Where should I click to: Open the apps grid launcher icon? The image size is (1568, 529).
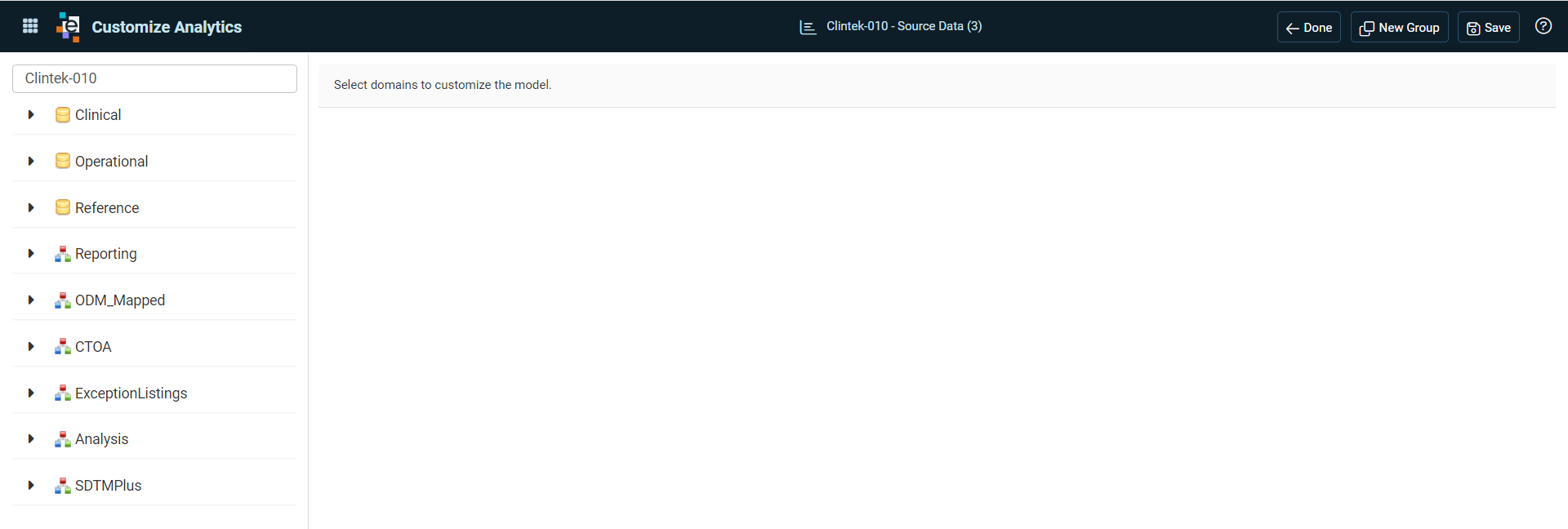tap(30, 26)
